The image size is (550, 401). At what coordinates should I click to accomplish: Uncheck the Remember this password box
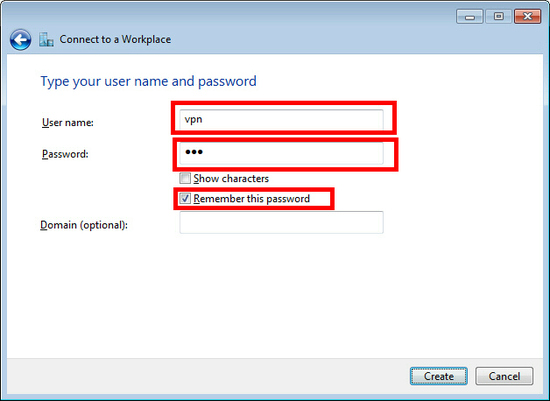[185, 199]
